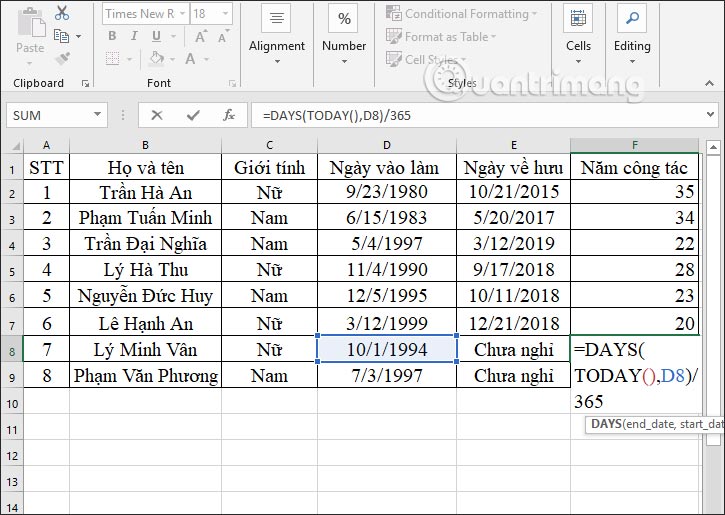Open the Alignment group menu
Image resolution: width=725 pixels, height=515 pixels.
(x=276, y=35)
